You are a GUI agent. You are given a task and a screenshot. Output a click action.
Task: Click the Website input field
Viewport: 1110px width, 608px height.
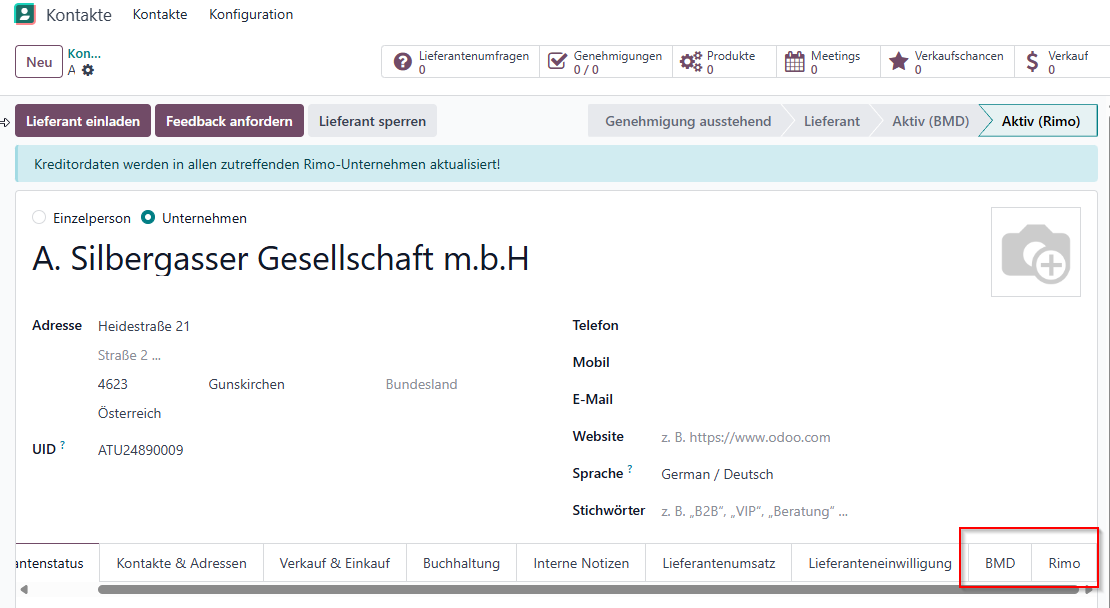[871, 437]
